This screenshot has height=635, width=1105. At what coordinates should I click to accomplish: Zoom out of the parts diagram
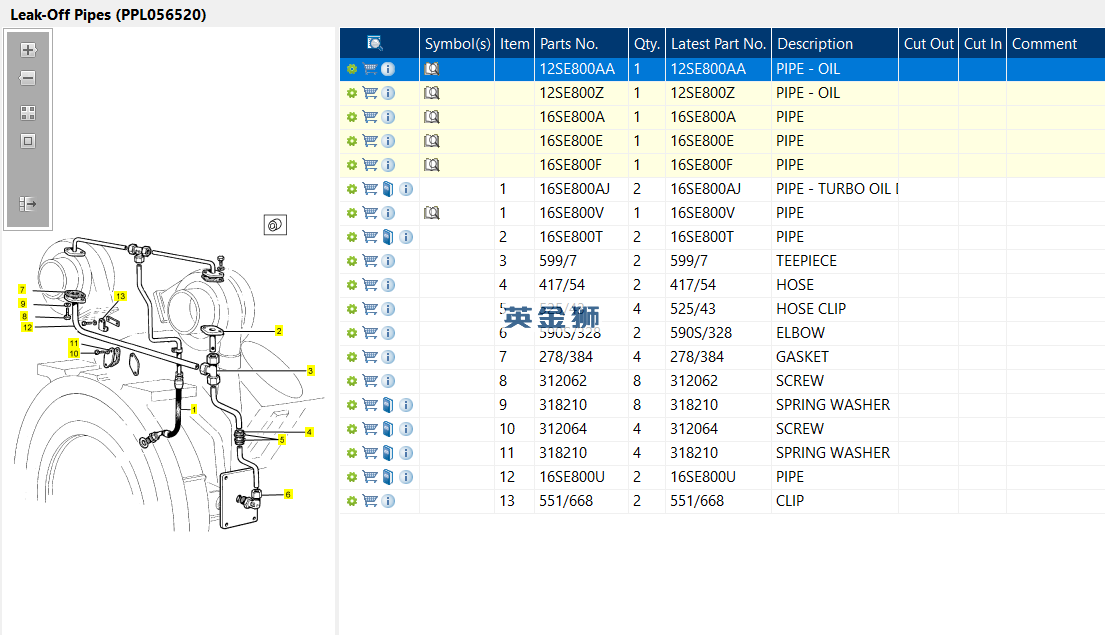click(28, 78)
